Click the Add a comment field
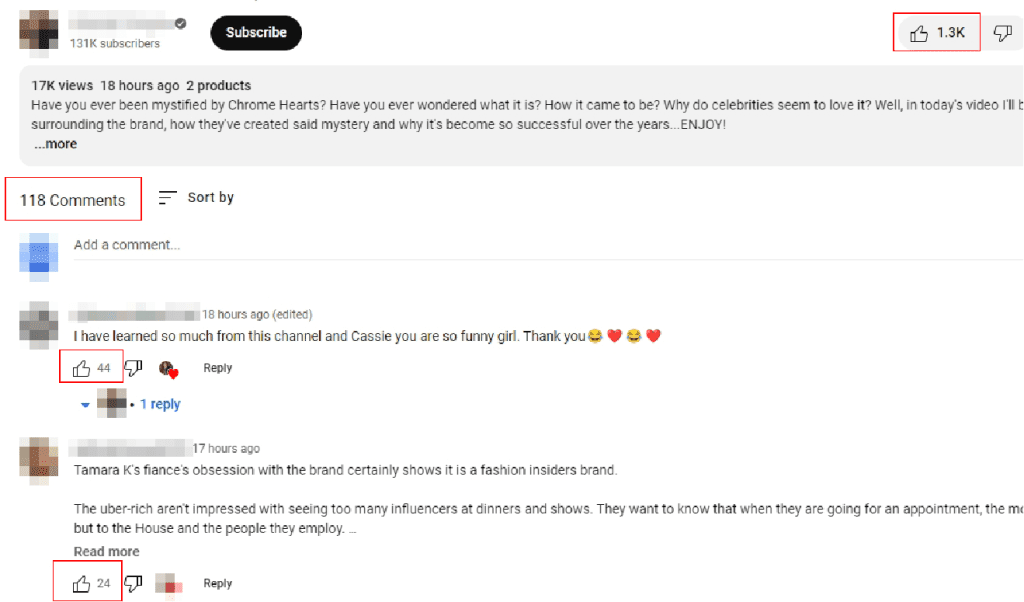 tap(400, 245)
